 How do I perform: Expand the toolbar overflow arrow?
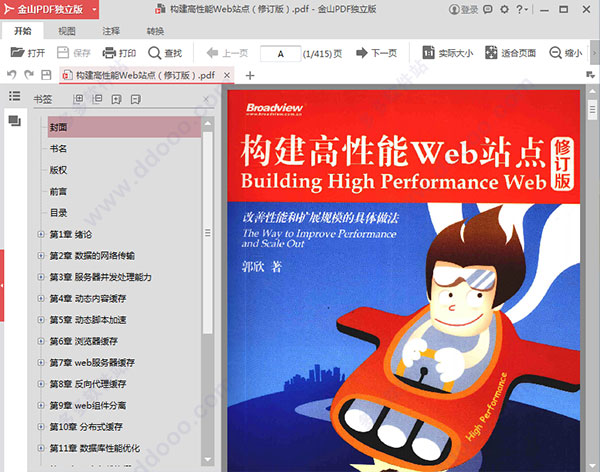point(594,53)
